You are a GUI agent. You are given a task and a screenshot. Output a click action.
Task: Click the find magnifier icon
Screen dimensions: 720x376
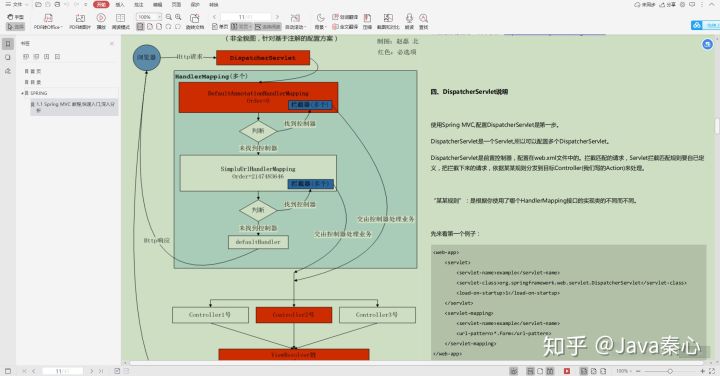click(x=423, y=21)
